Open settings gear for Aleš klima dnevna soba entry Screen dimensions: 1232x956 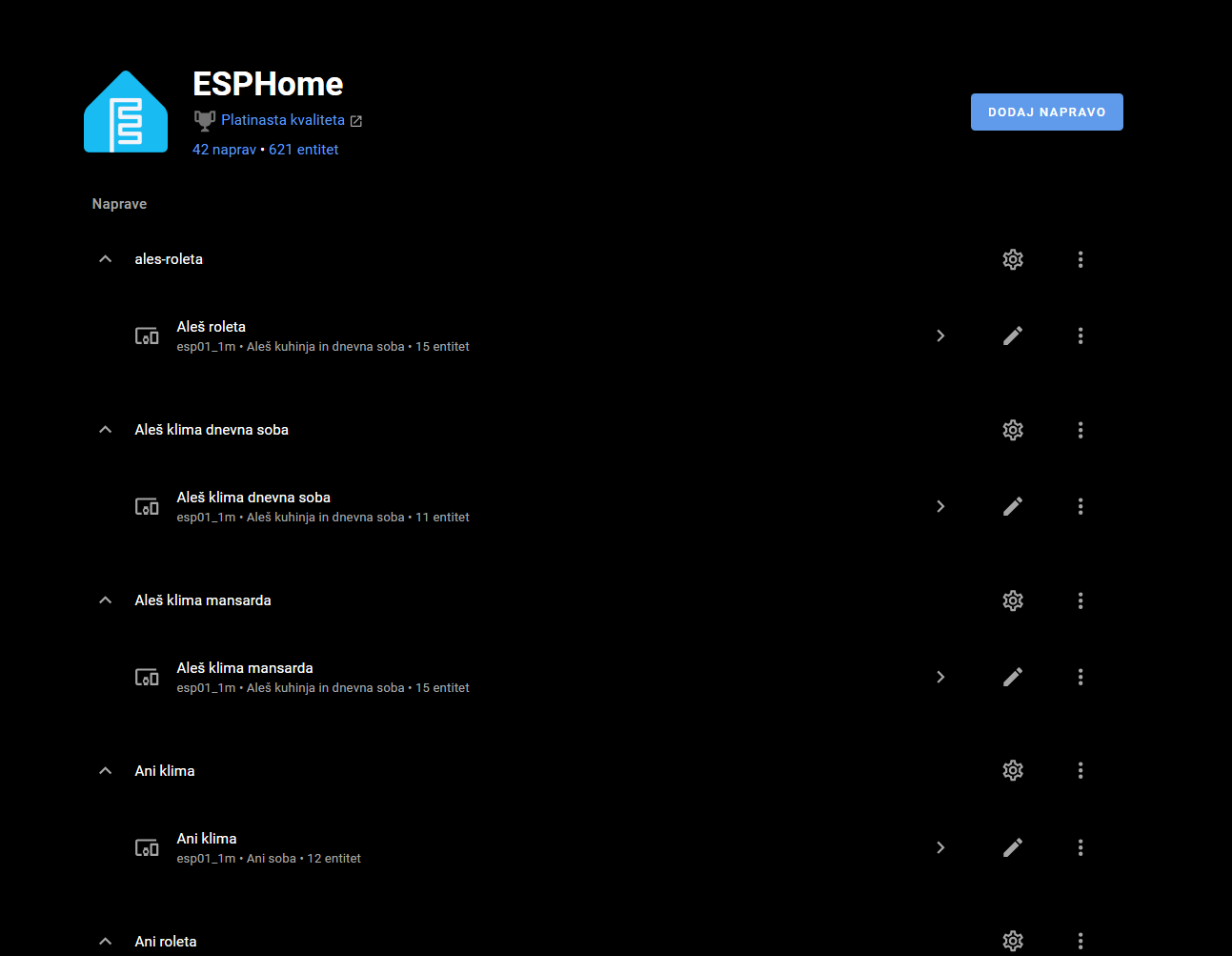pyautogui.click(x=1013, y=430)
